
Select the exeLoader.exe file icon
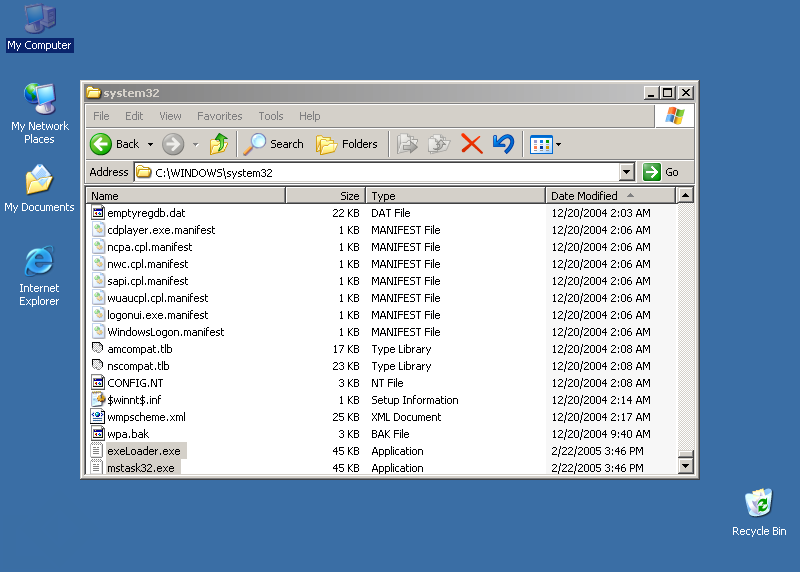98,451
